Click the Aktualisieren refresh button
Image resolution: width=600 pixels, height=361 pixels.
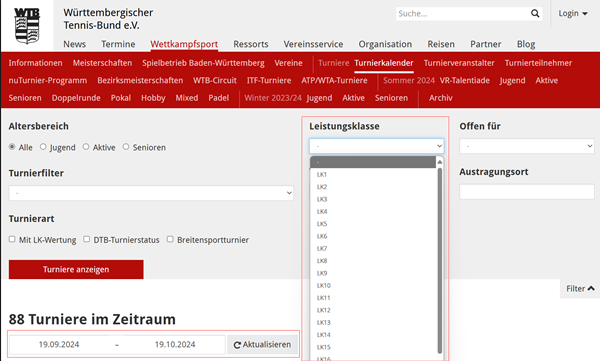262,345
